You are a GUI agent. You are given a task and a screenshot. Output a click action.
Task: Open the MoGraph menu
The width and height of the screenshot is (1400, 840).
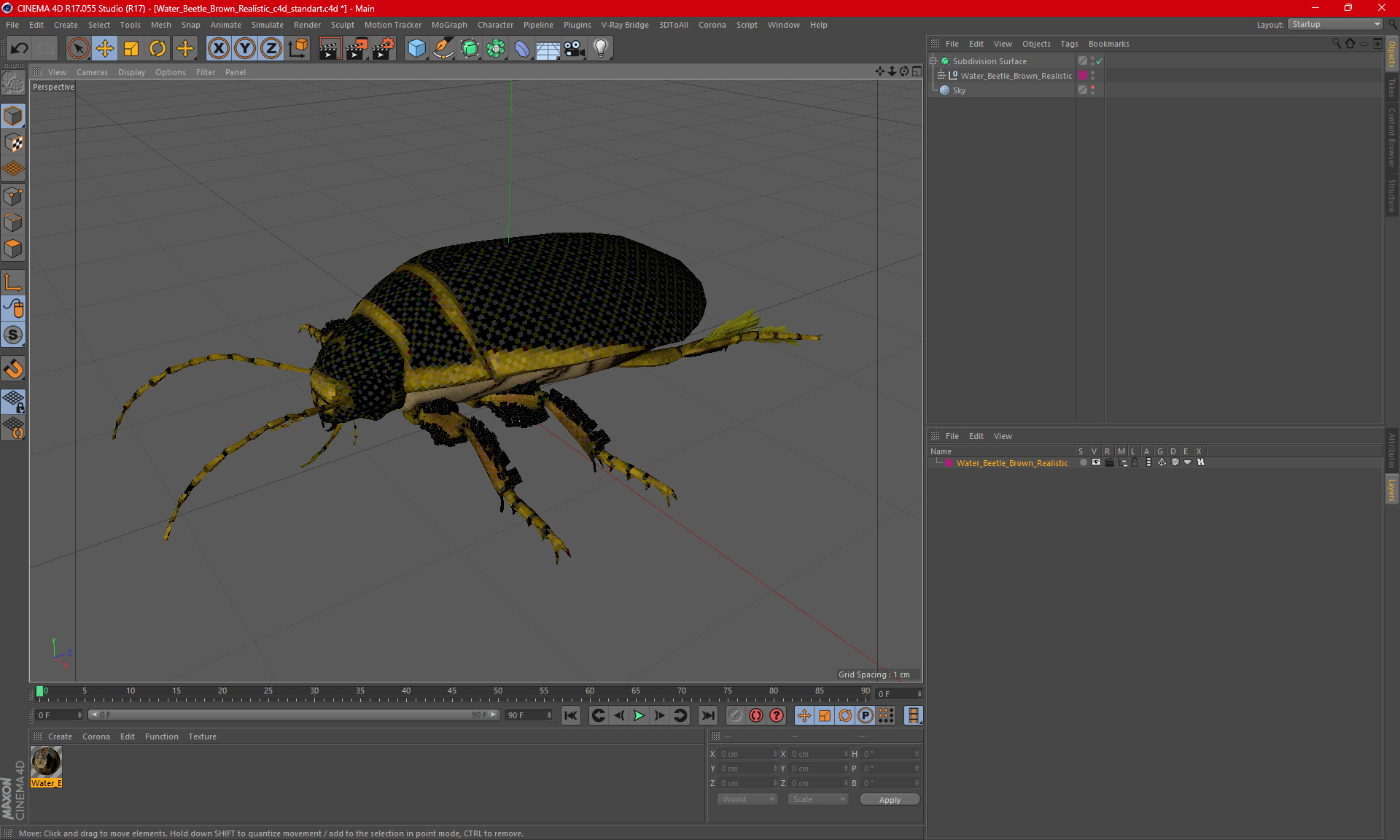[449, 25]
